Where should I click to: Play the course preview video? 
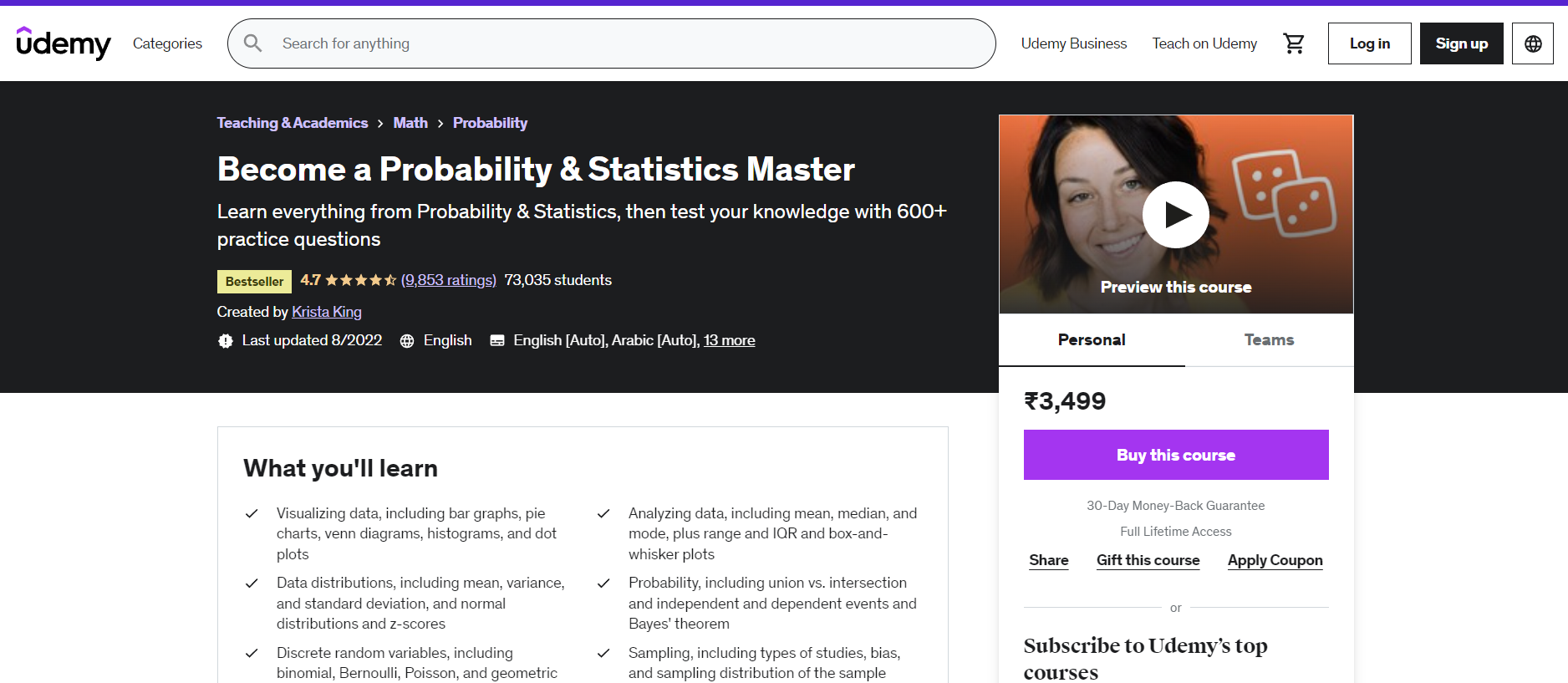[1175, 215]
